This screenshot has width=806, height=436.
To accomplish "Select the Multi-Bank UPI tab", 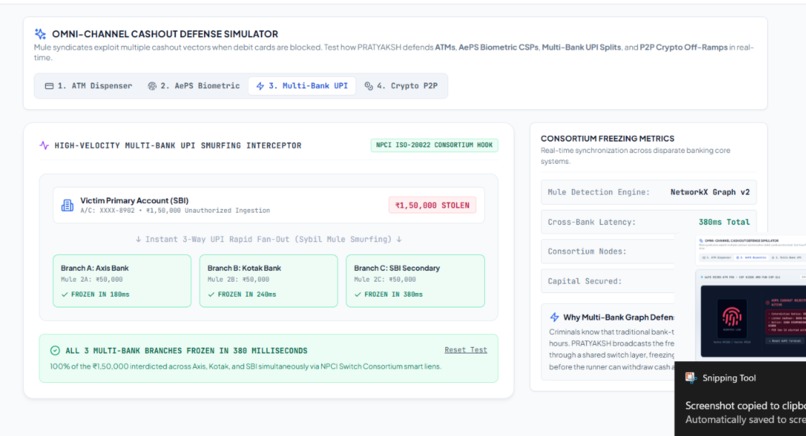I will (302, 86).
